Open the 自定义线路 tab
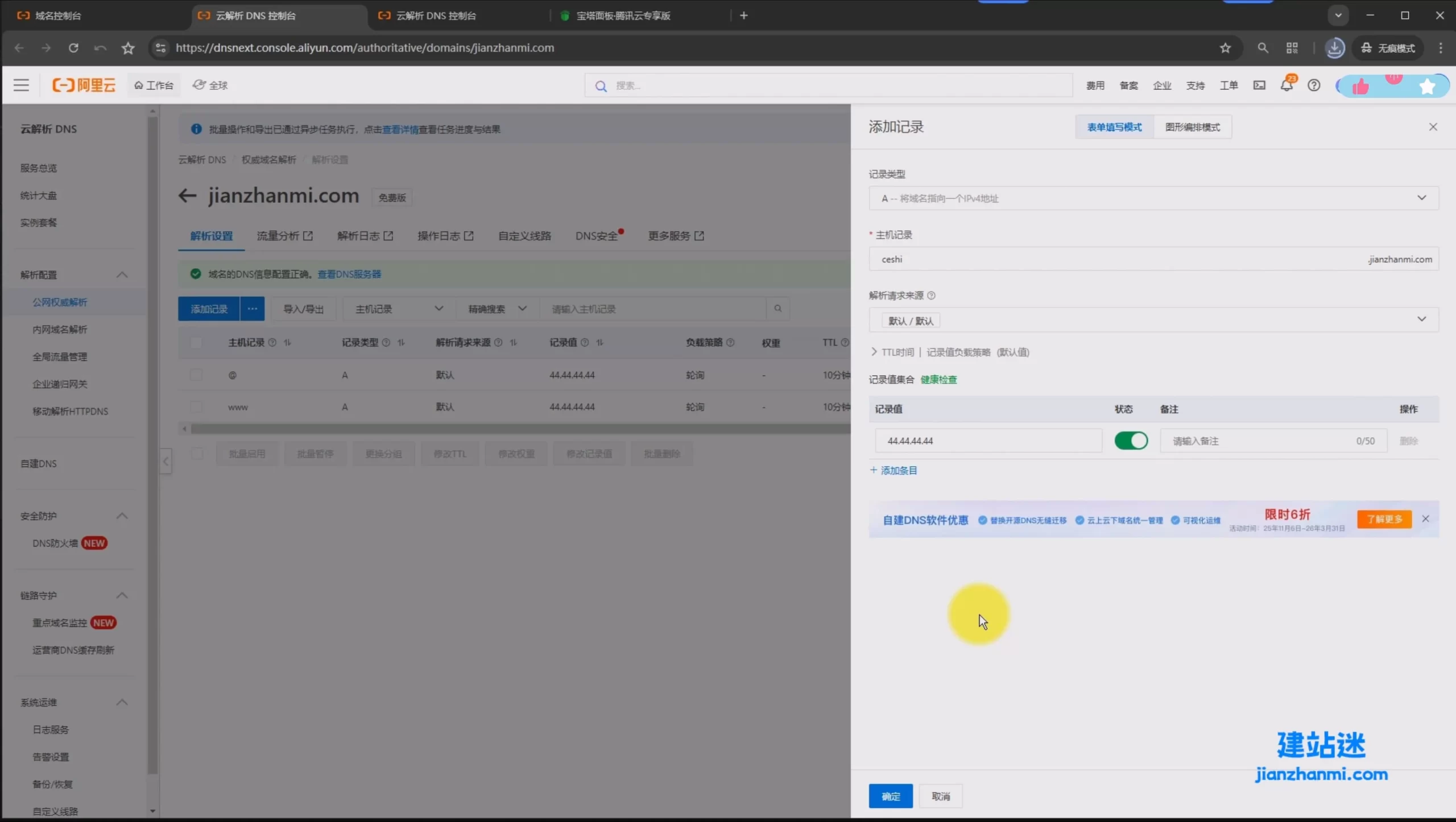The width and height of the screenshot is (1456, 822). coord(524,236)
